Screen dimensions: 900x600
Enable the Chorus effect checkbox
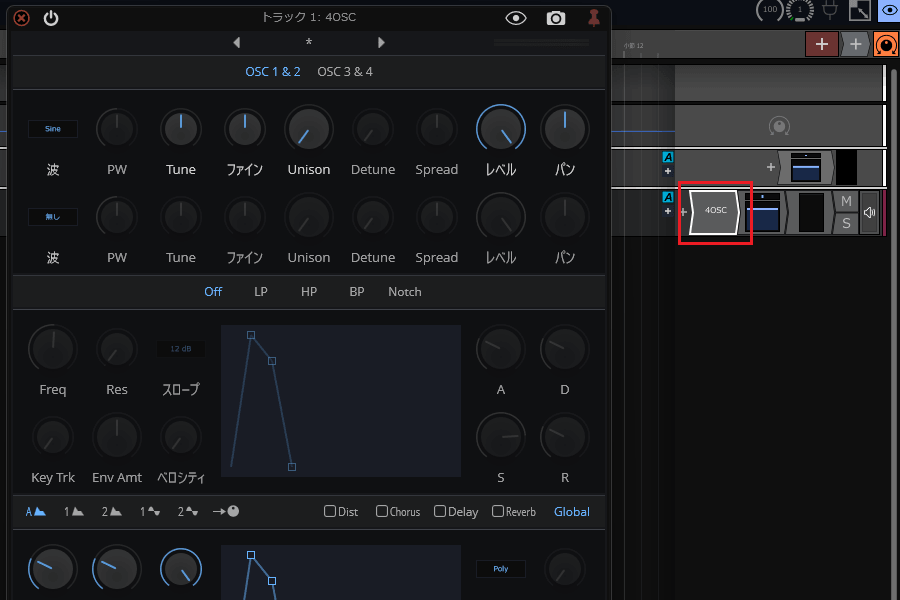click(x=382, y=511)
